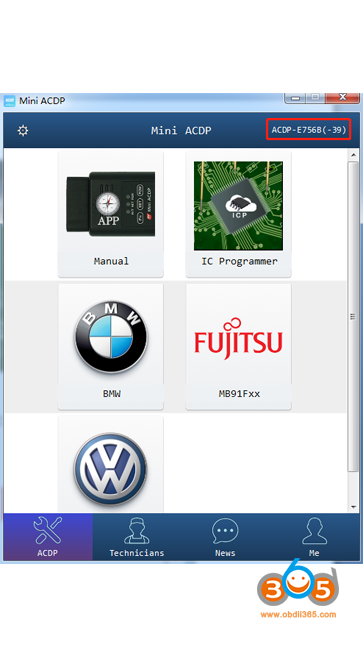This screenshot has width=363, height=650.
Task: Click the 'BMW' label text
Action: pyautogui.click(x=111, y=394)
